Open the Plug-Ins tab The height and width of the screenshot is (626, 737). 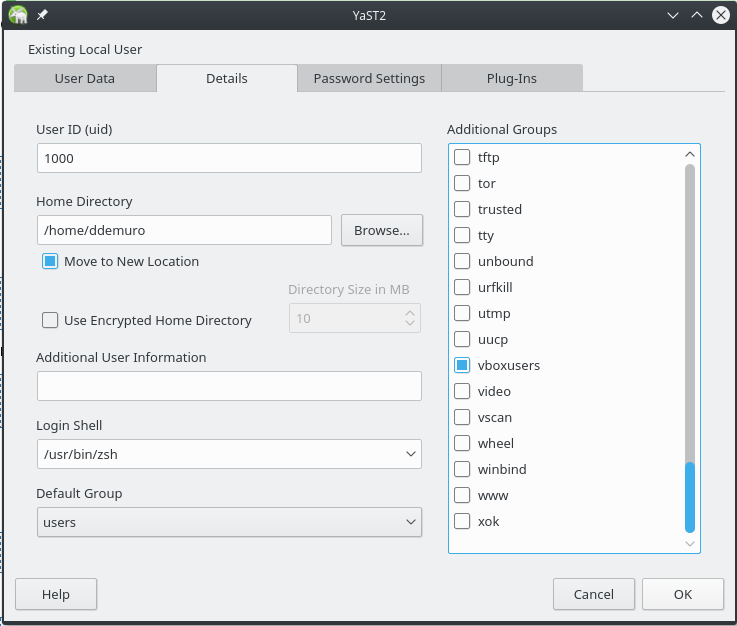click(x=512, y=78)
